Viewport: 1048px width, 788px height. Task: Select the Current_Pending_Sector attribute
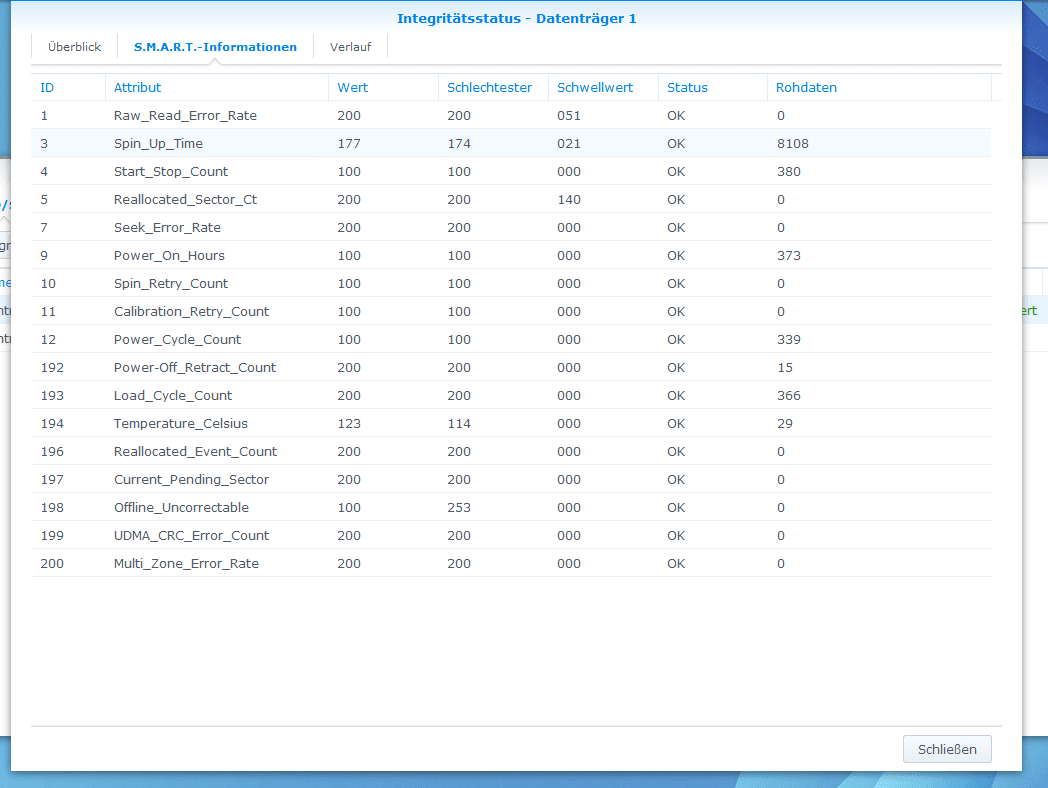[191, 480]
